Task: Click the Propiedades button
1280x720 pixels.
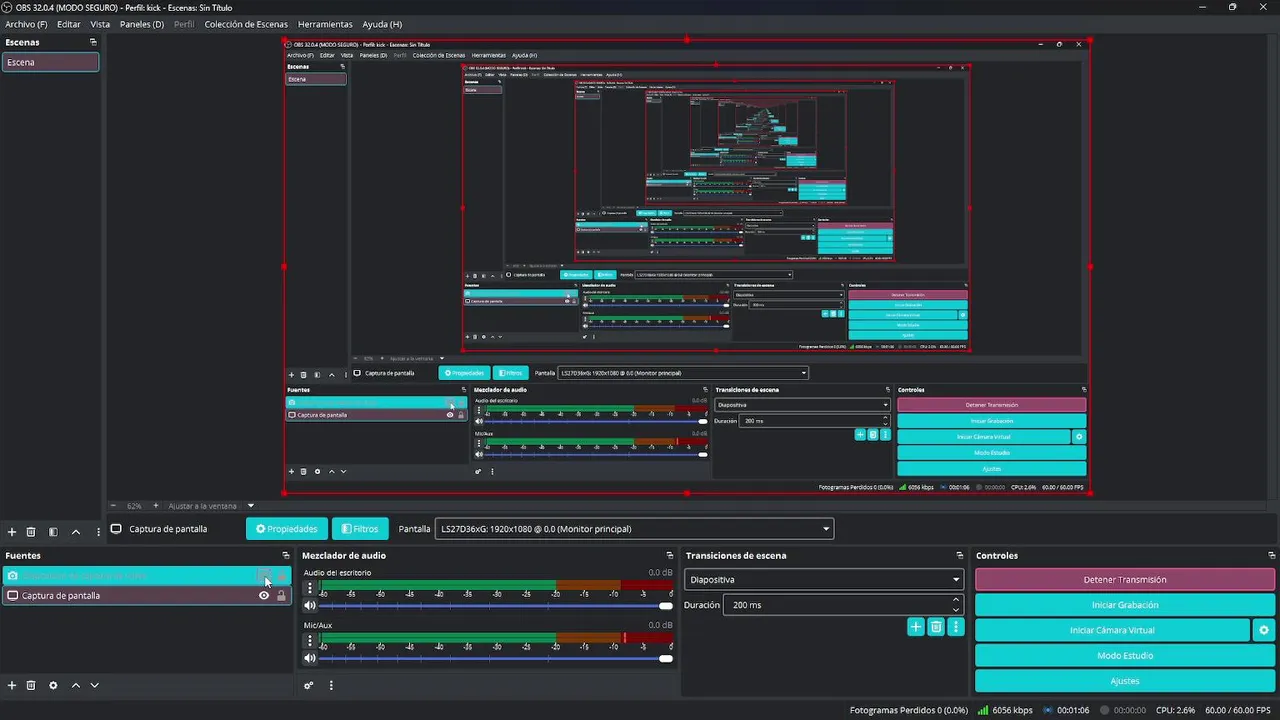Action: 287,529
